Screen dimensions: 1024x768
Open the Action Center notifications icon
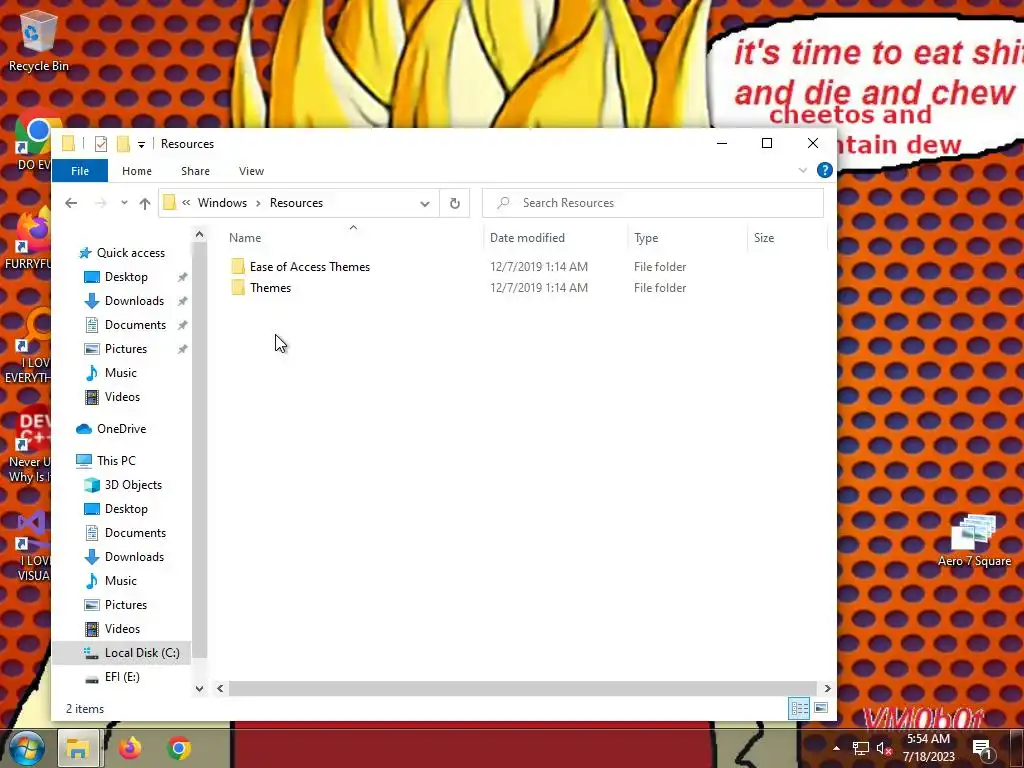[982, 748]
